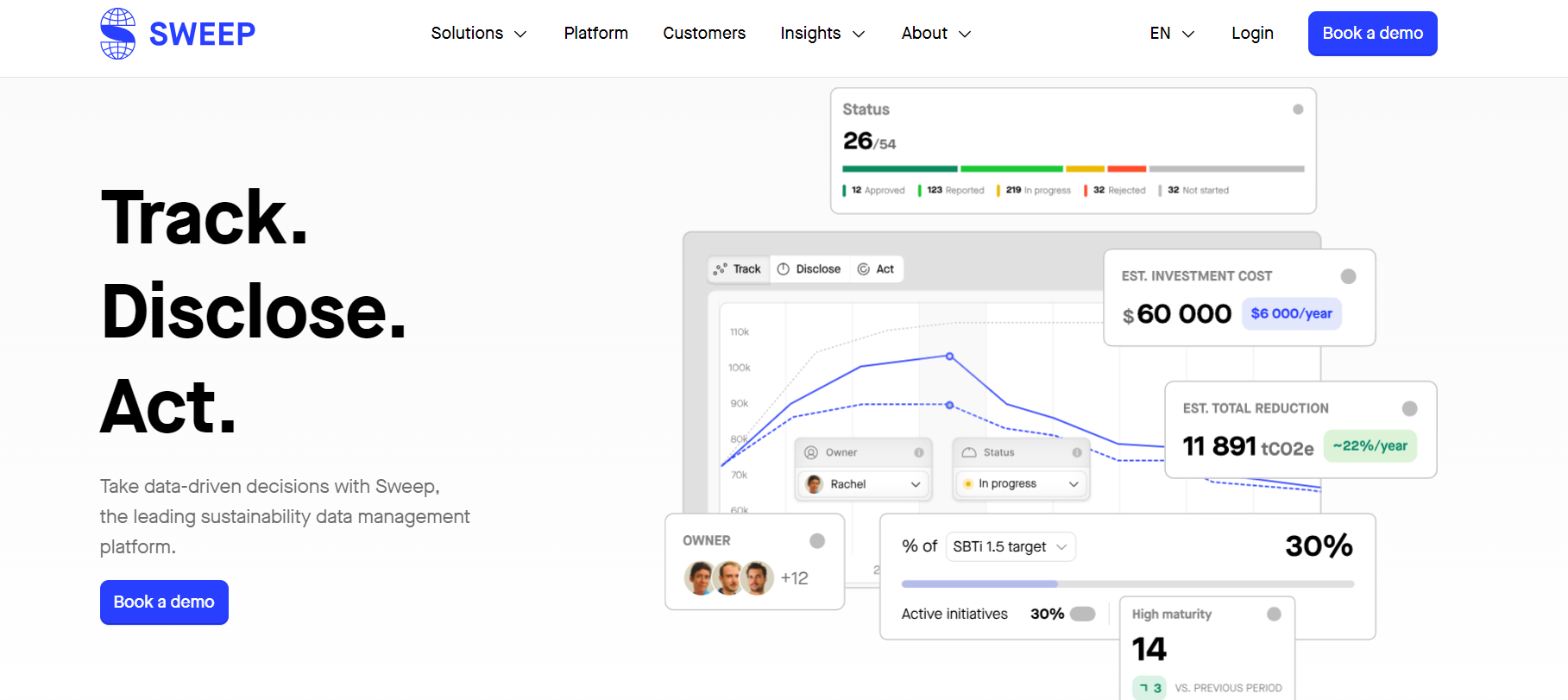The image size is (1568, 700).
Task: Click the gray dot on the Status card
Action: [x=1298, y=110]
